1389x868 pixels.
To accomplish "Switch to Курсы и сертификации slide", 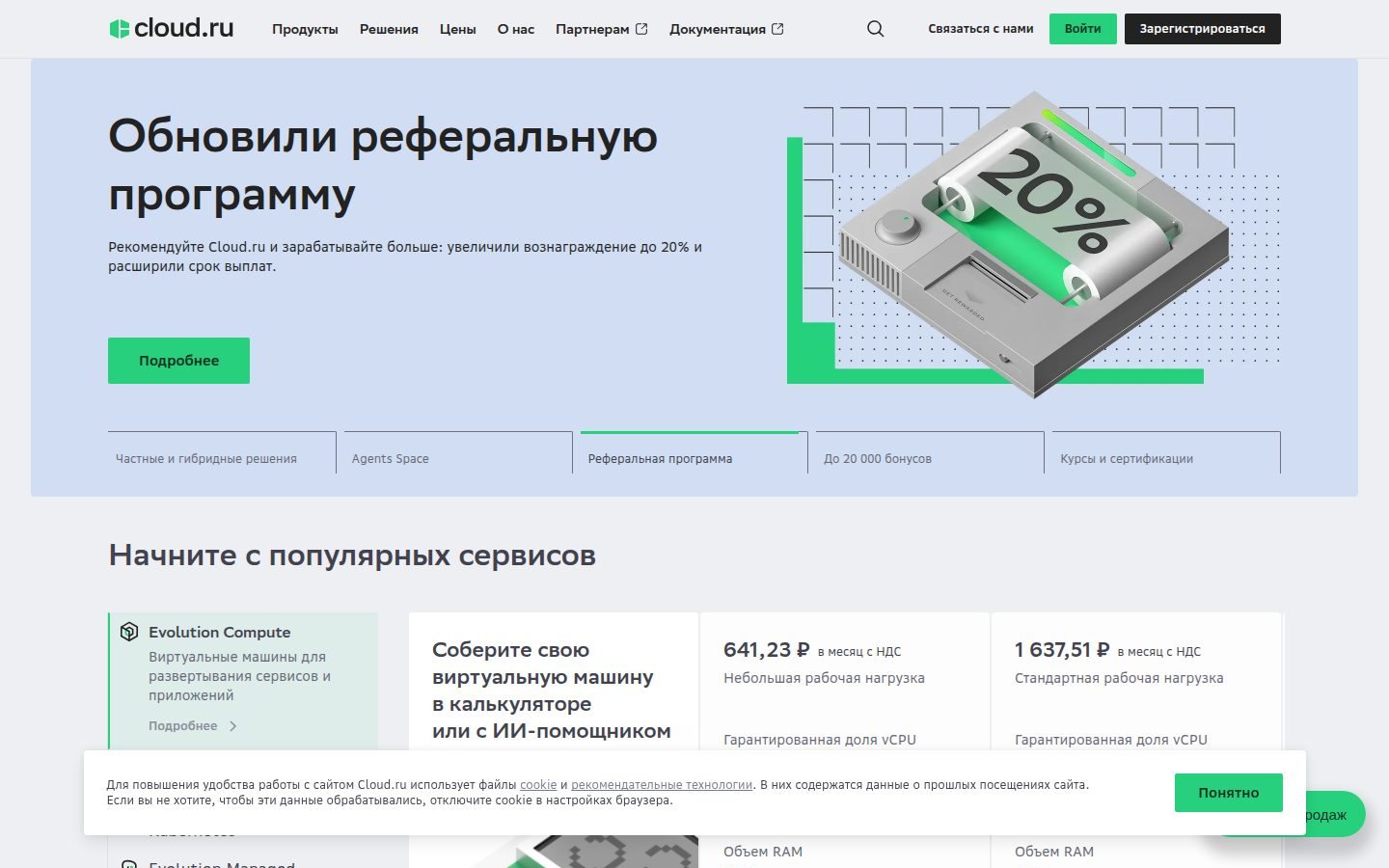I will [x=1166, y=452].
